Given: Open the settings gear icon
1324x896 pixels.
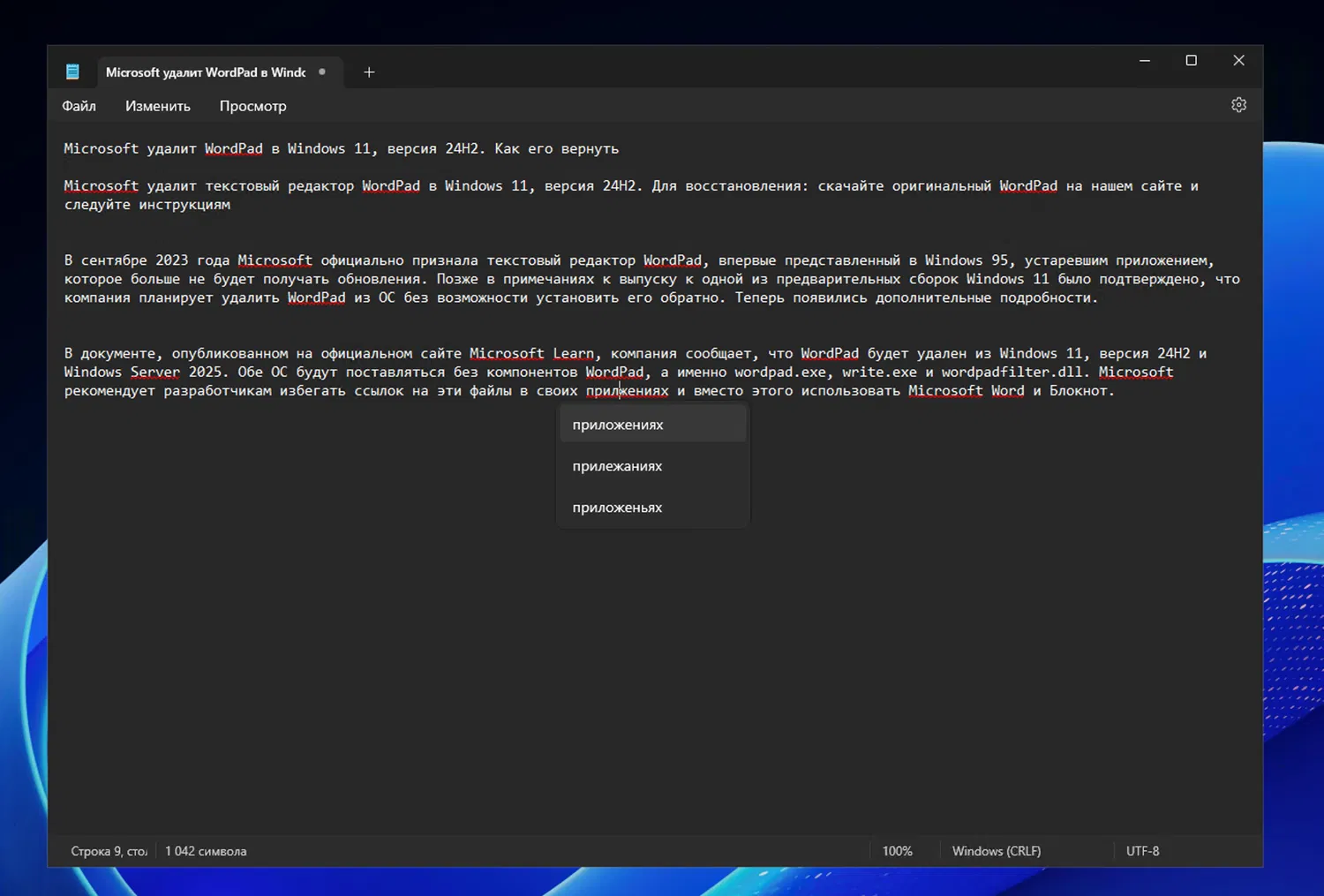Looking at the screenshot, I should (1238, 105).
